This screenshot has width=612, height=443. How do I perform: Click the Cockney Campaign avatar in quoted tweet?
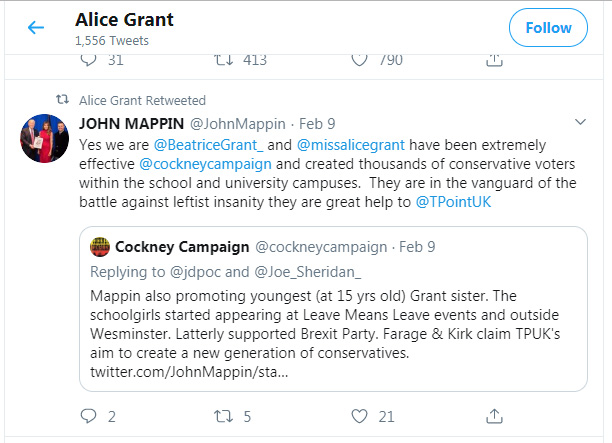[100, 246]
